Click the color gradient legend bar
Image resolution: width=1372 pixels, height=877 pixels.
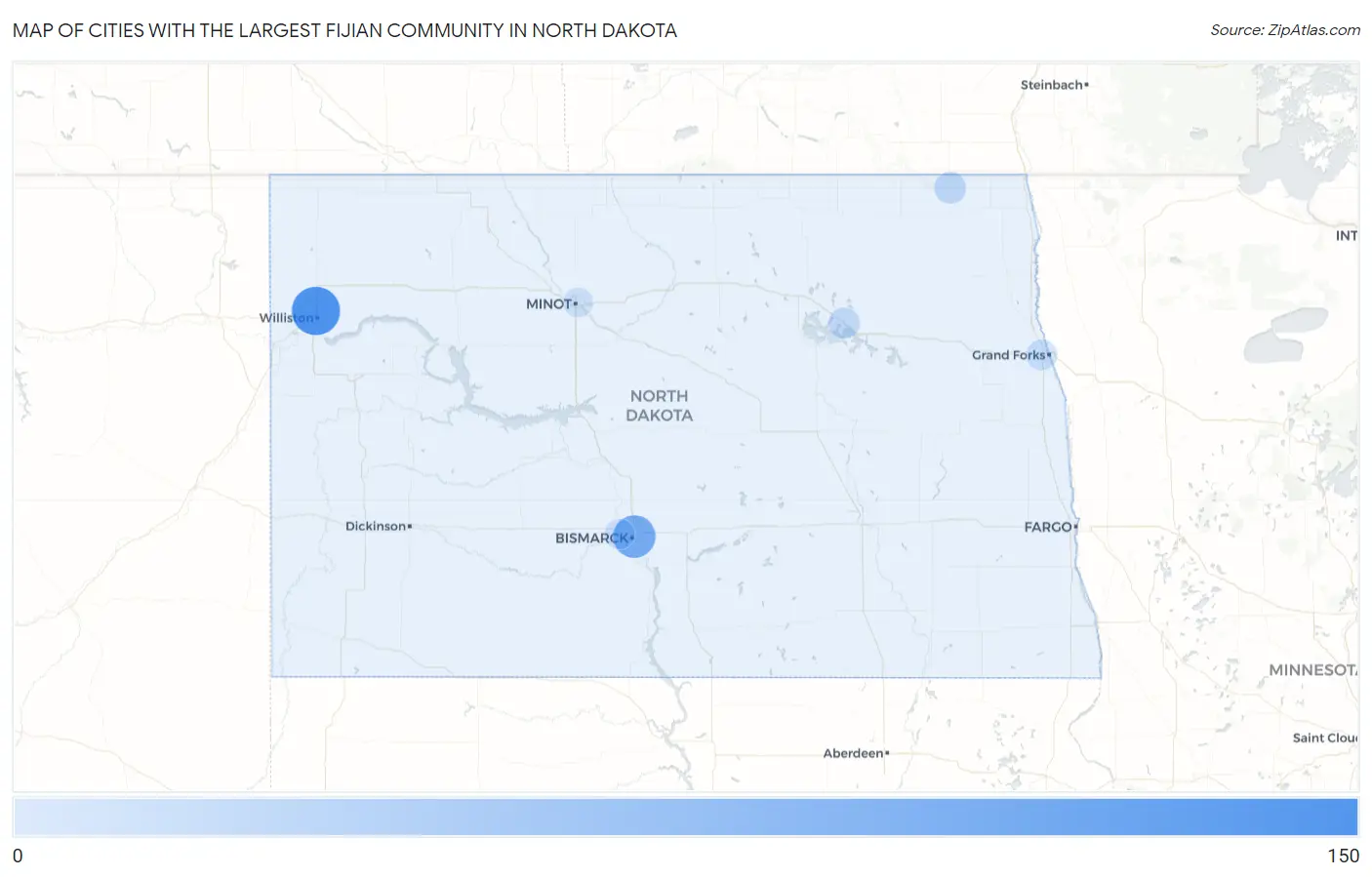click(x=685, y=817)
